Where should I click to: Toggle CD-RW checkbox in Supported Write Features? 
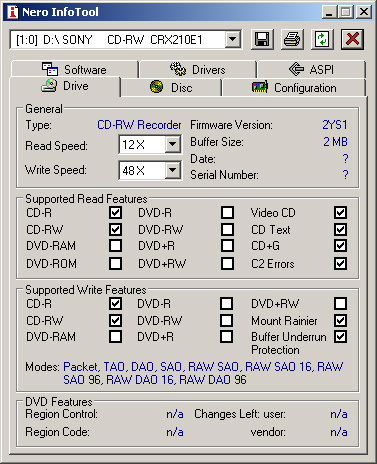pyautogui.click(x=115, y=320)
